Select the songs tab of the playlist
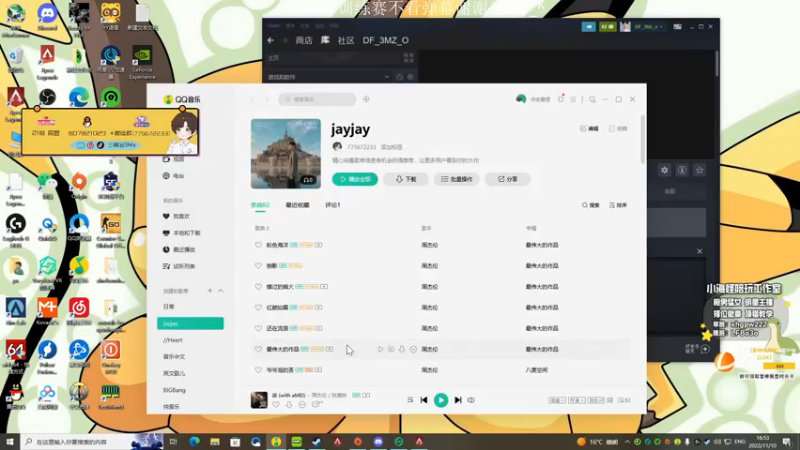Image resolution: width=800 pixels, height=450 pixels. tap(260, 205)
